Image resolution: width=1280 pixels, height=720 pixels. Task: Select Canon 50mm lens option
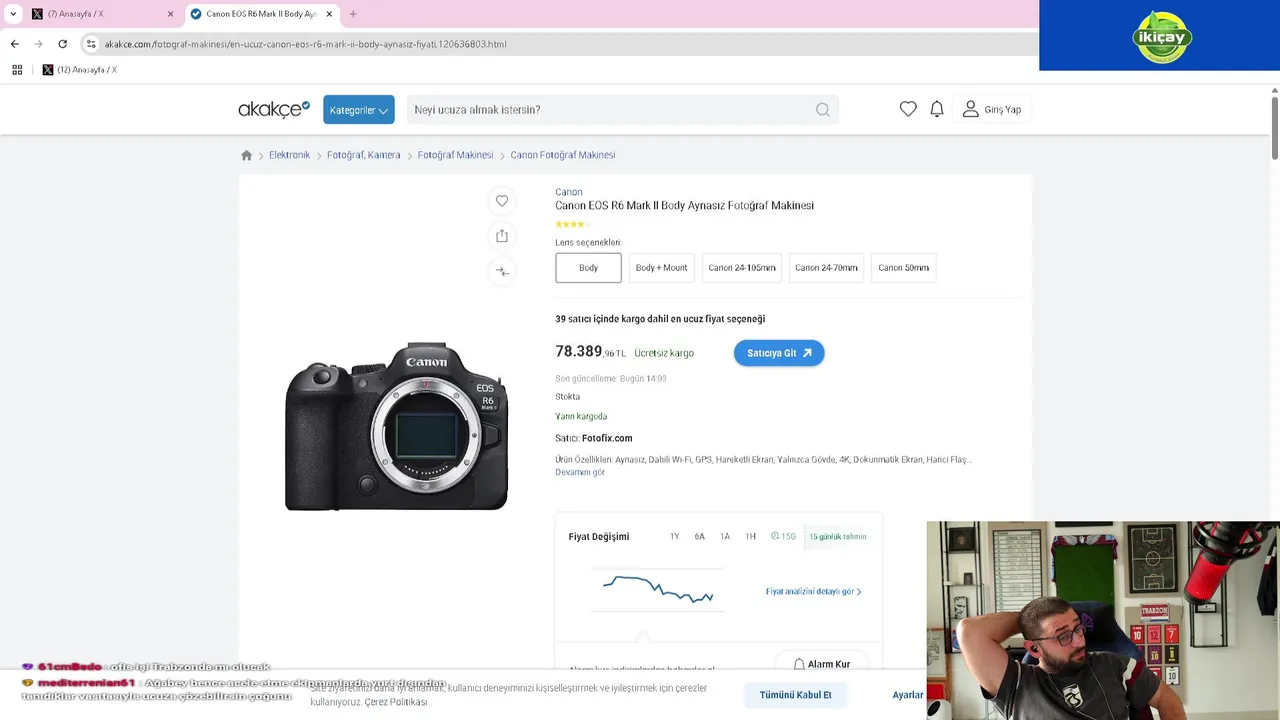(x=903, y=268)
